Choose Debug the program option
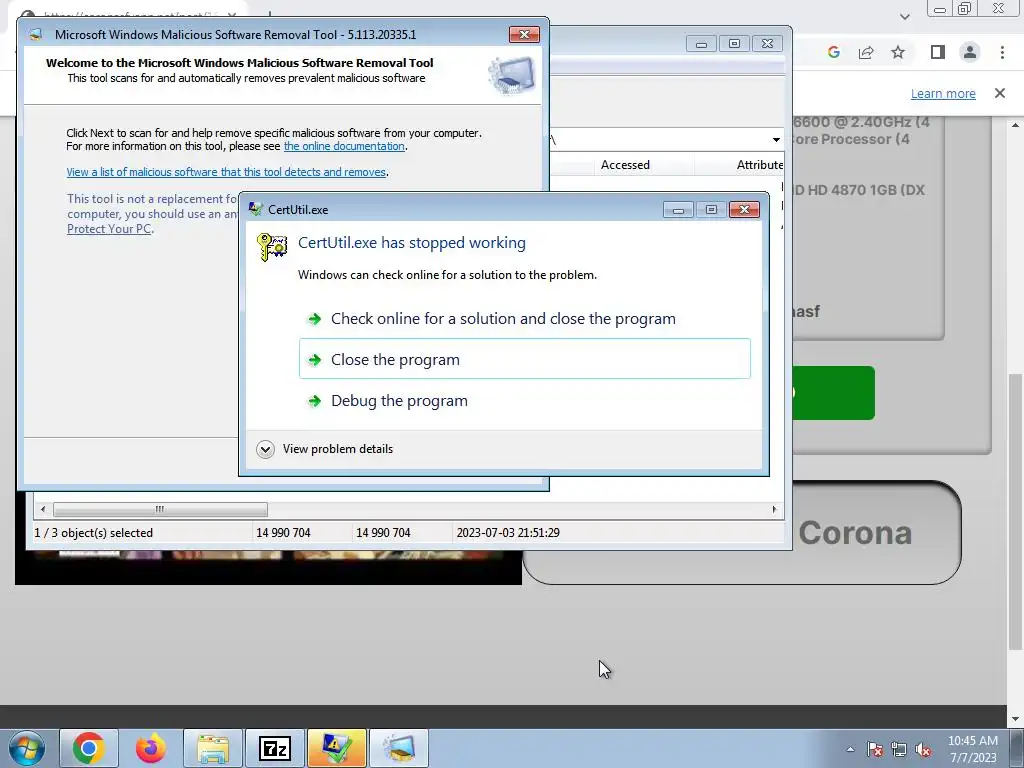1024x768 pixels. click(x=524, y=400)
